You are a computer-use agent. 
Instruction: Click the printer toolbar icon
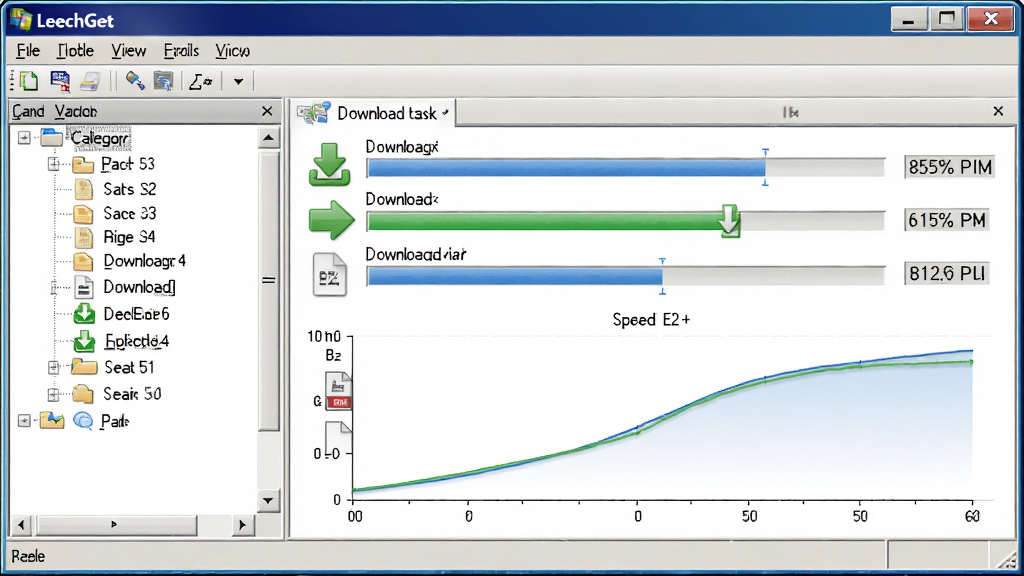coord(90,82)
